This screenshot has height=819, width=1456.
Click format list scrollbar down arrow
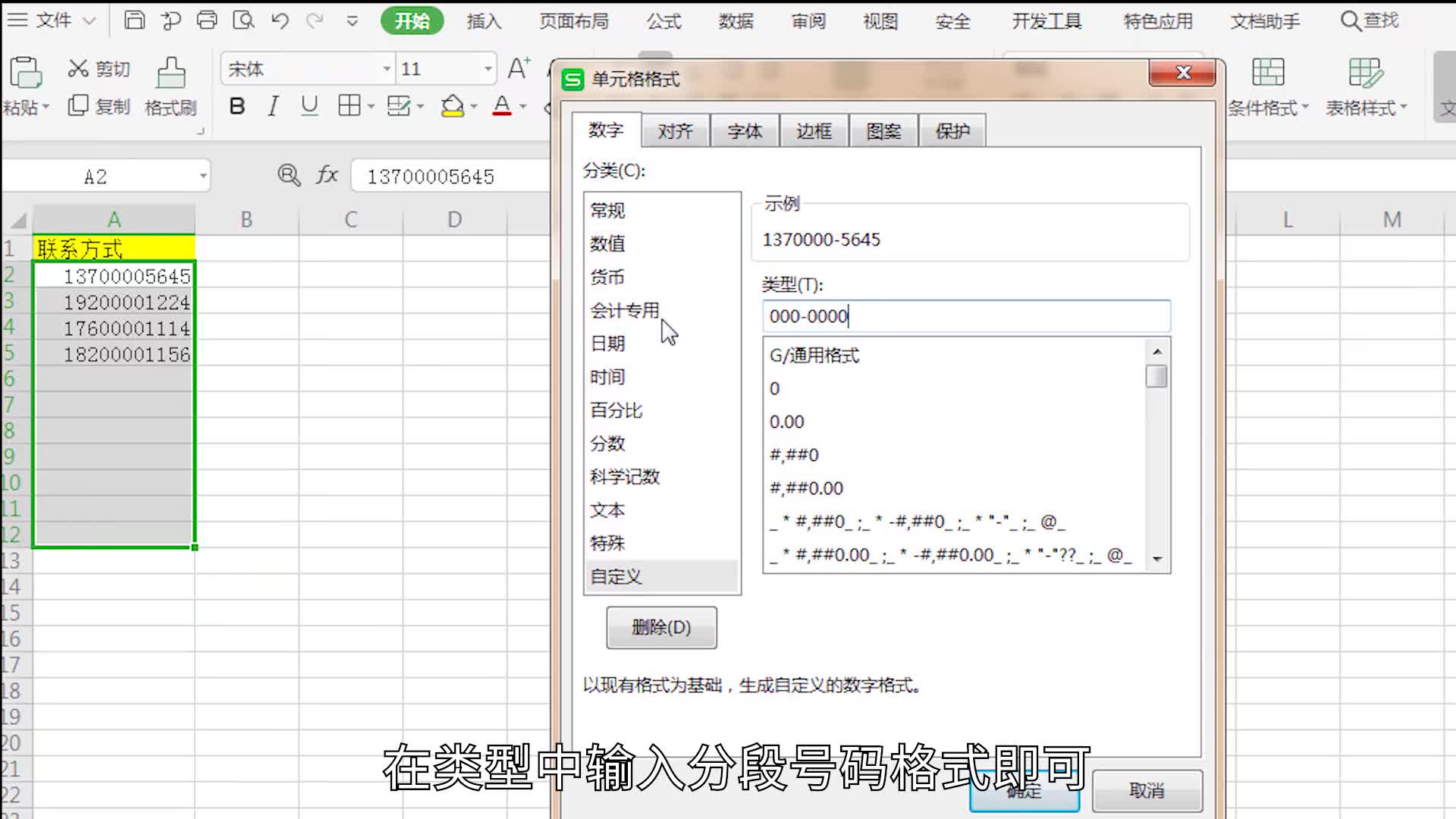(1157, 559)
